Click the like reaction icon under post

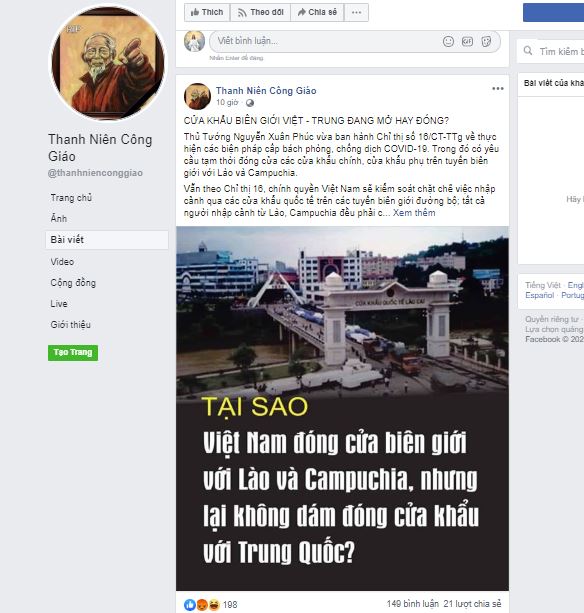(190, 604)
